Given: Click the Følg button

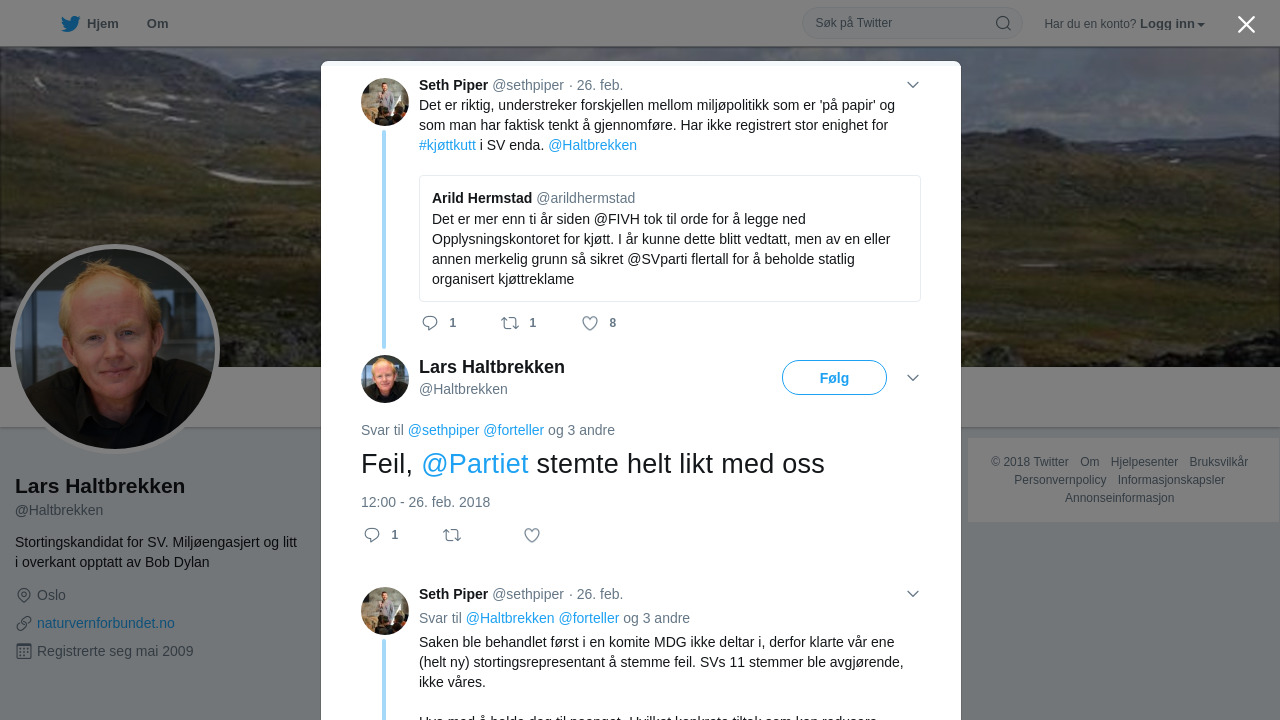Looking at the screenshot, I should coord(834,378).
